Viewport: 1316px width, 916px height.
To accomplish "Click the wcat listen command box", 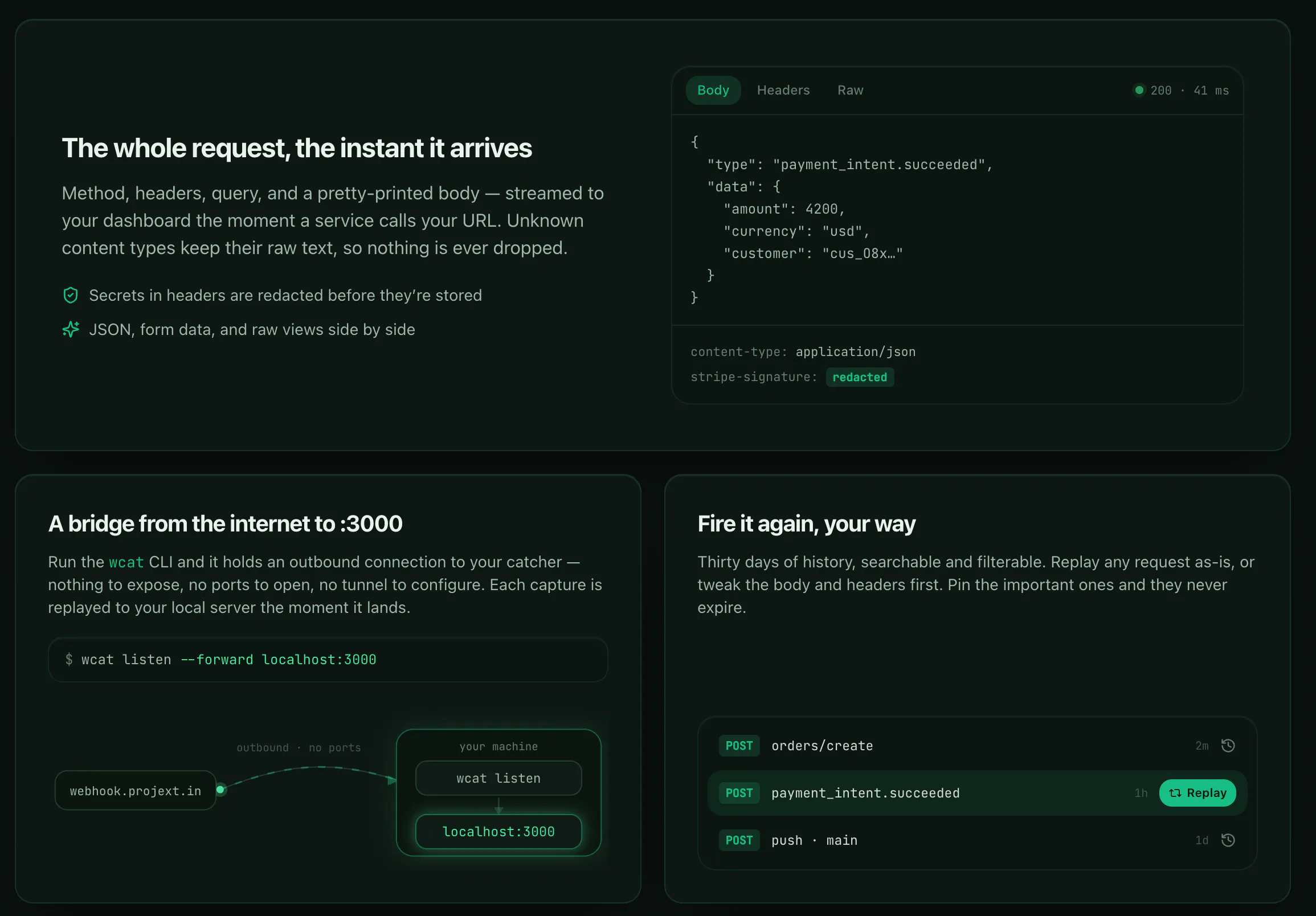I will tap(328, 659).
